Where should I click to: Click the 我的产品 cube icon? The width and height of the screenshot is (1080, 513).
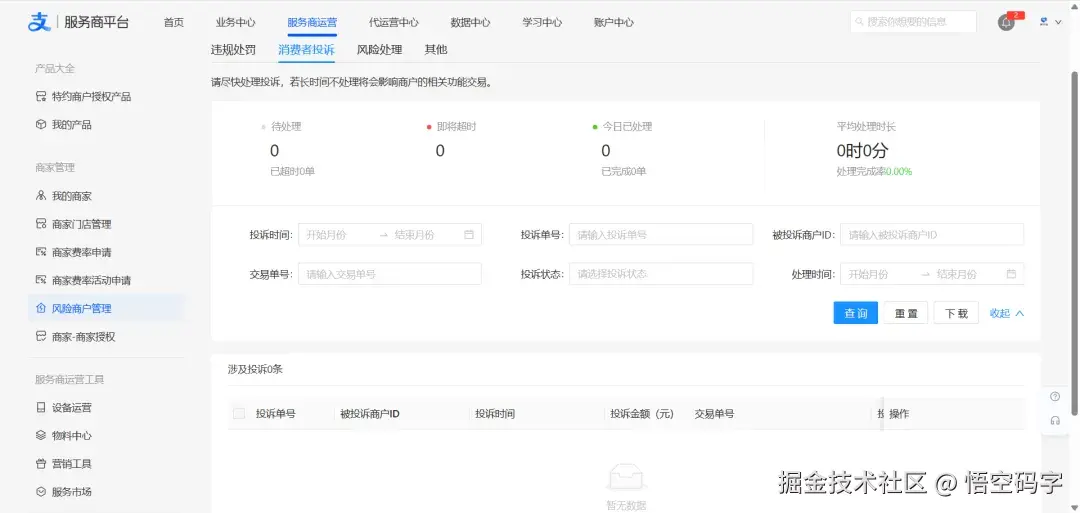coord(41,125)
